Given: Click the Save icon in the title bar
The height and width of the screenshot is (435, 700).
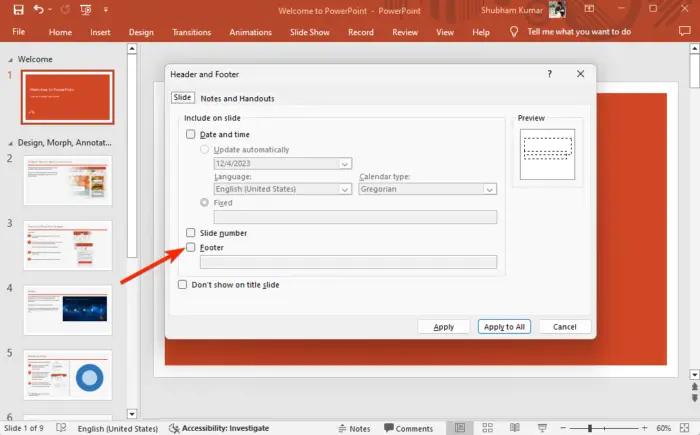Looking at the screenshot, I should coord(18,9).
